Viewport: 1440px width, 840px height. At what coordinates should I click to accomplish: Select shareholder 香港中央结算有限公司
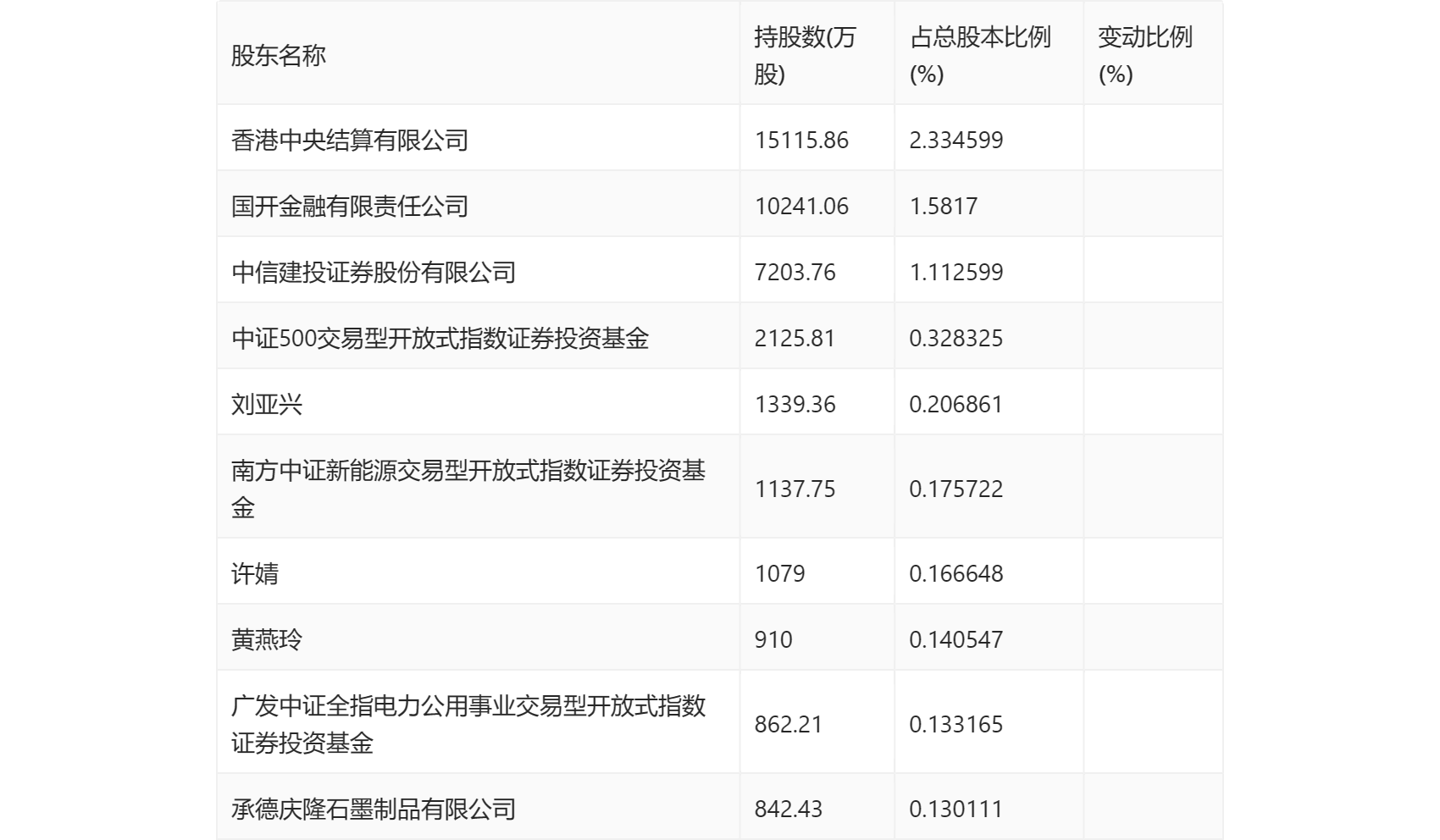tap(350, 140)
